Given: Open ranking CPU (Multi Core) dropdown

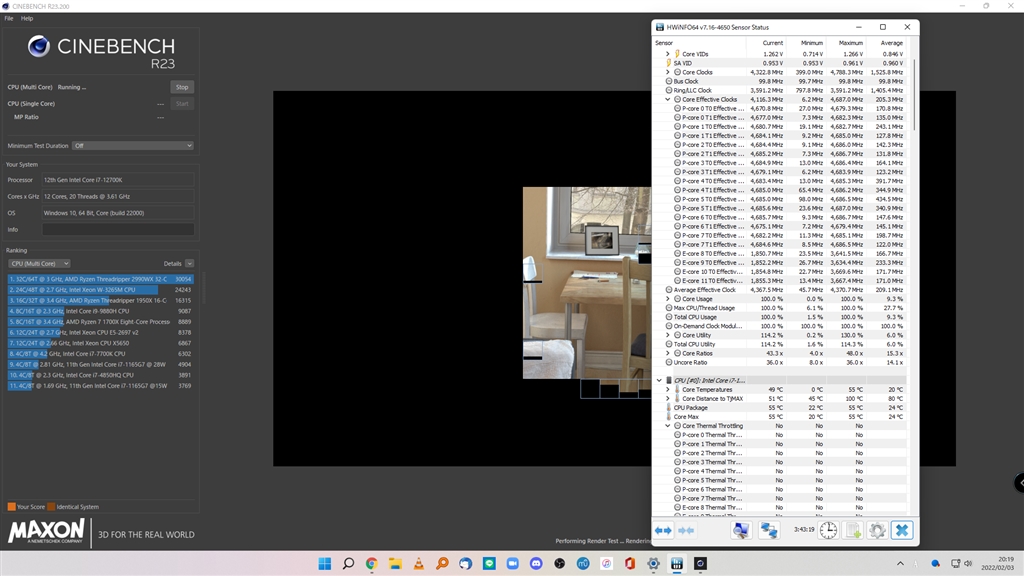Looking at the screenshot, I should coord(39,263).
